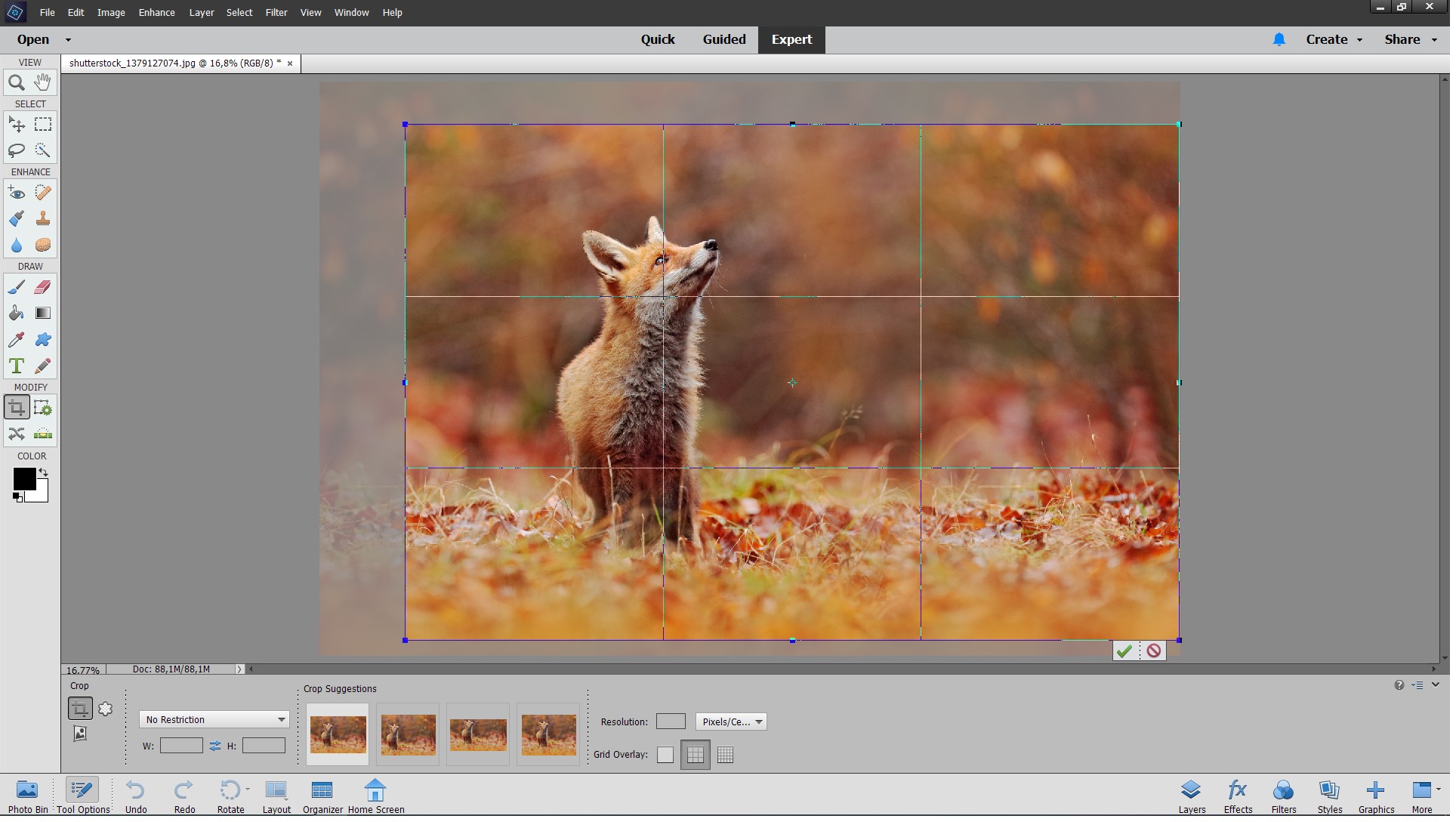
Task: Select the Clone Stamp tool
Action: click(x=42, y=218)
